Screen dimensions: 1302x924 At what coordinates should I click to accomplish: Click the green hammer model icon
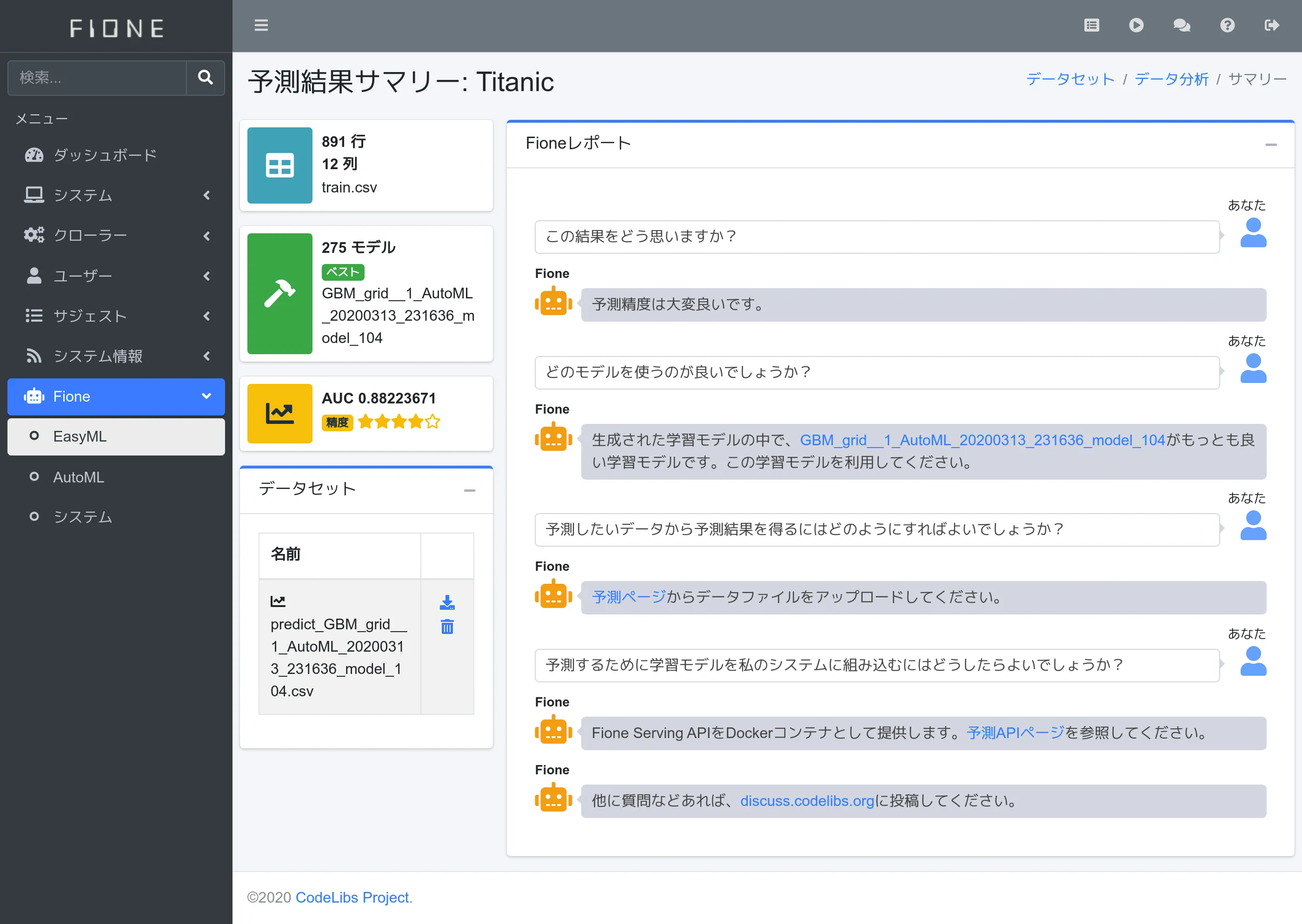tap(279, 294)
